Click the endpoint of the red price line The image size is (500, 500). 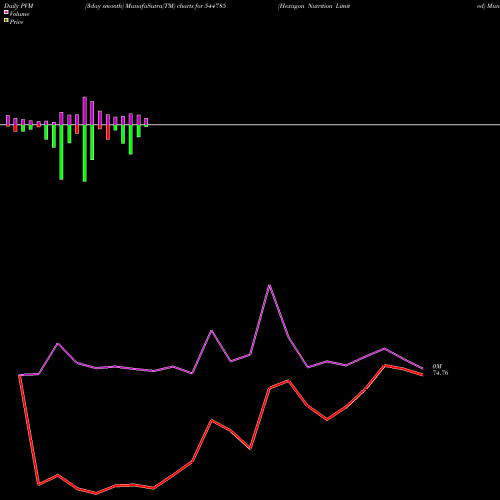pos(423,375)
